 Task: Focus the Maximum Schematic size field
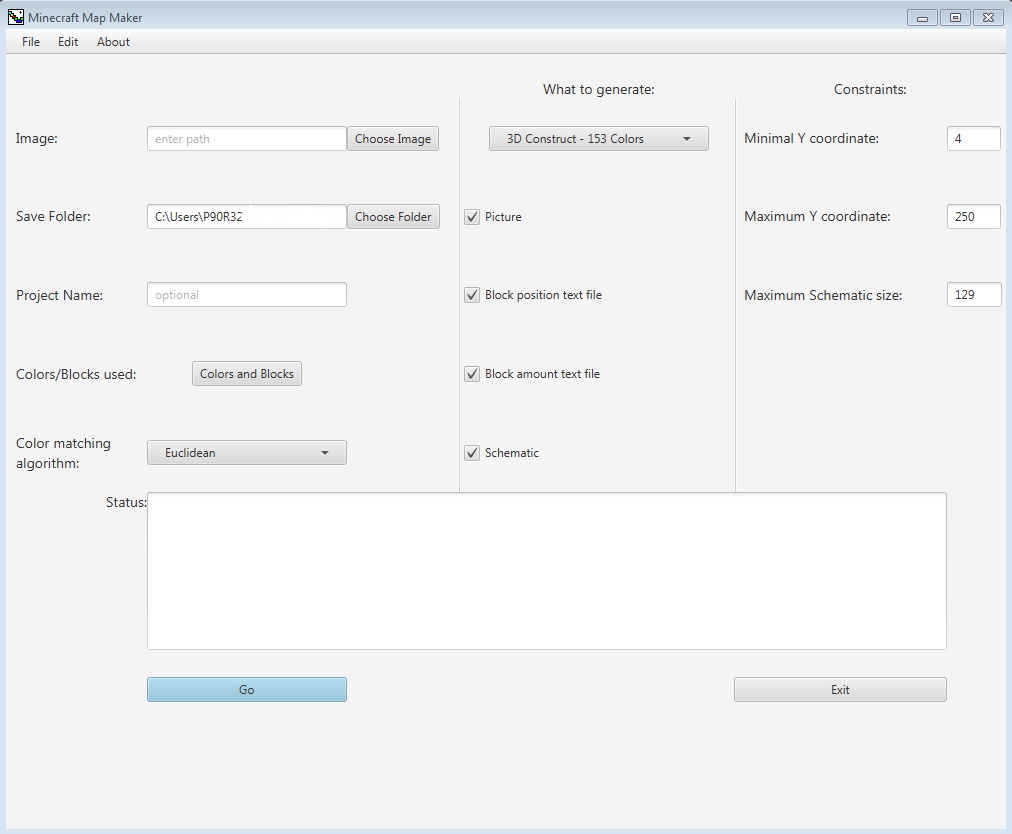tap(973, 295)
